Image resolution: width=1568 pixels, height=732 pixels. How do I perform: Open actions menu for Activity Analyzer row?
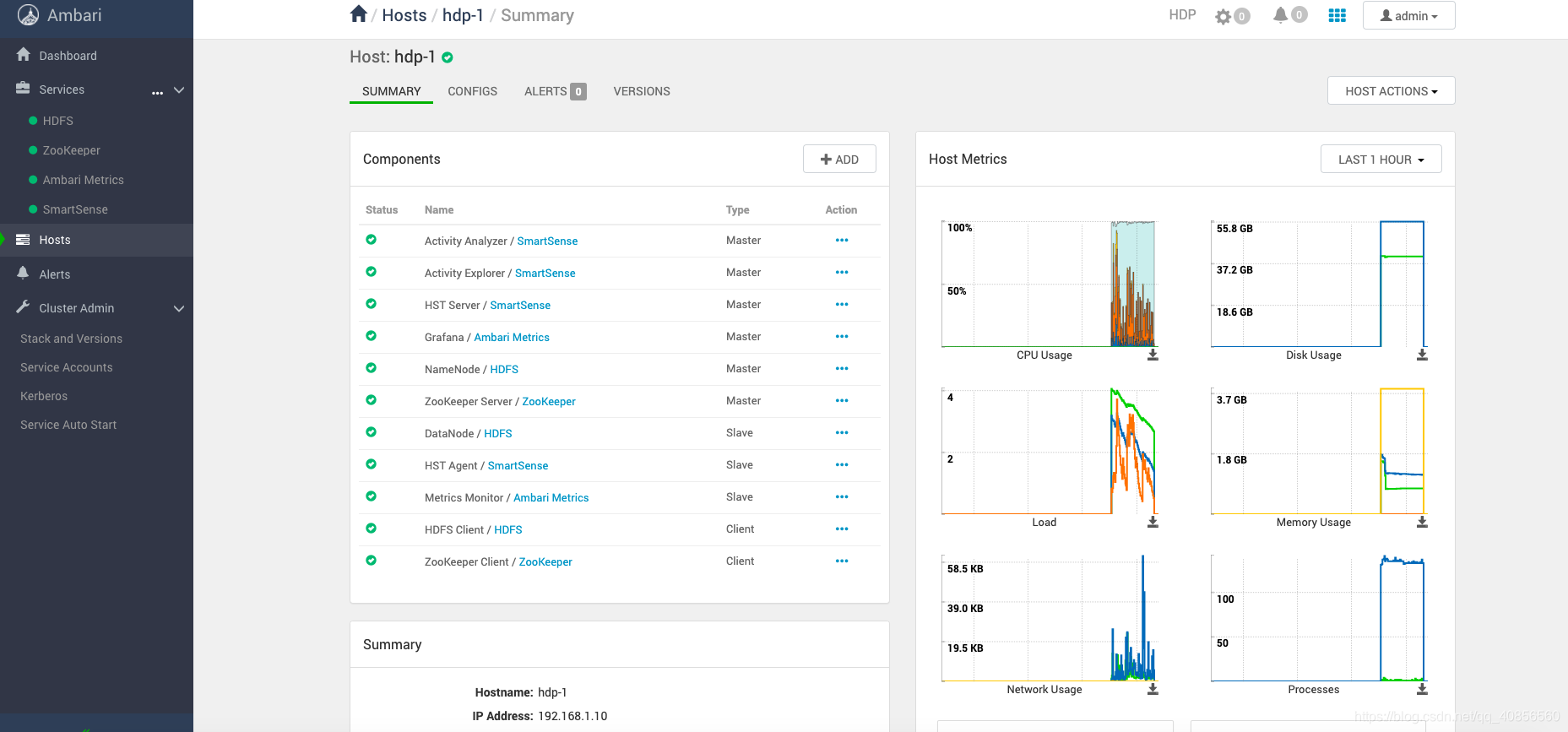[842, 241]
